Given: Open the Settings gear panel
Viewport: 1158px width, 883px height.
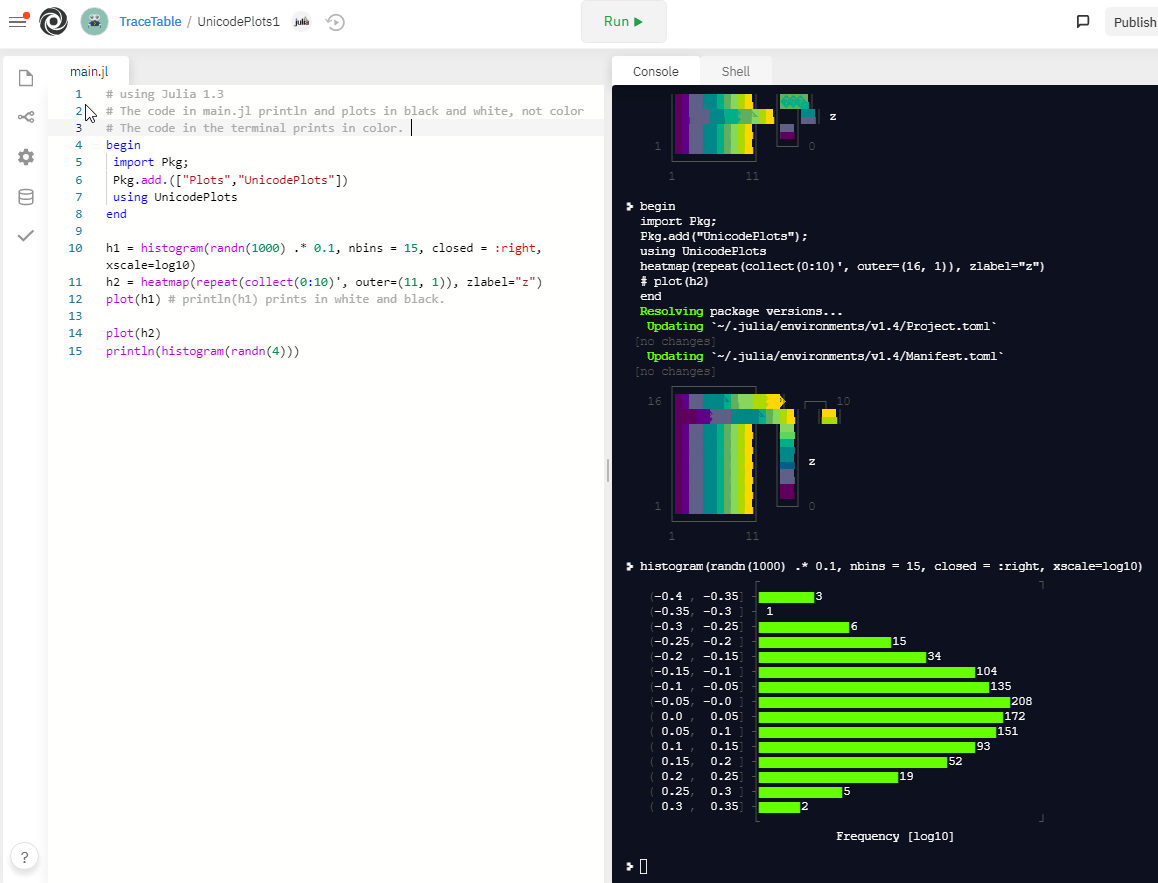Looking at the screenshot, I should (x=26, y=157).
